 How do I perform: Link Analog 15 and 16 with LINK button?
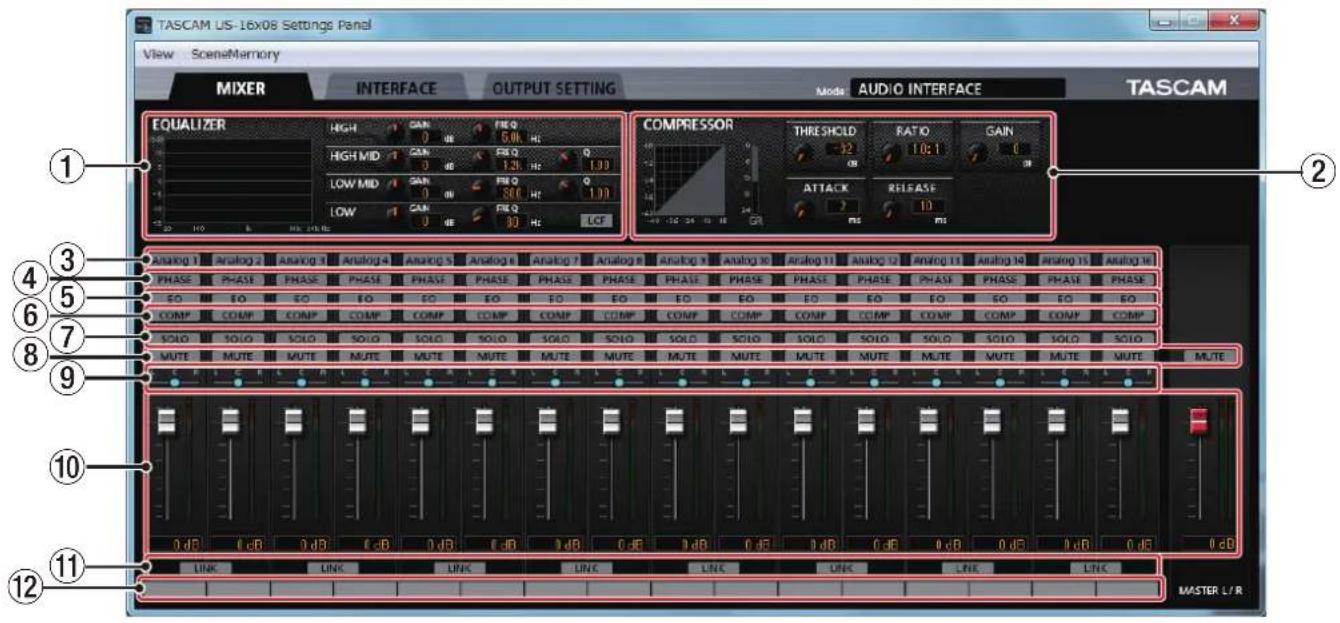tap(1096, 567)
